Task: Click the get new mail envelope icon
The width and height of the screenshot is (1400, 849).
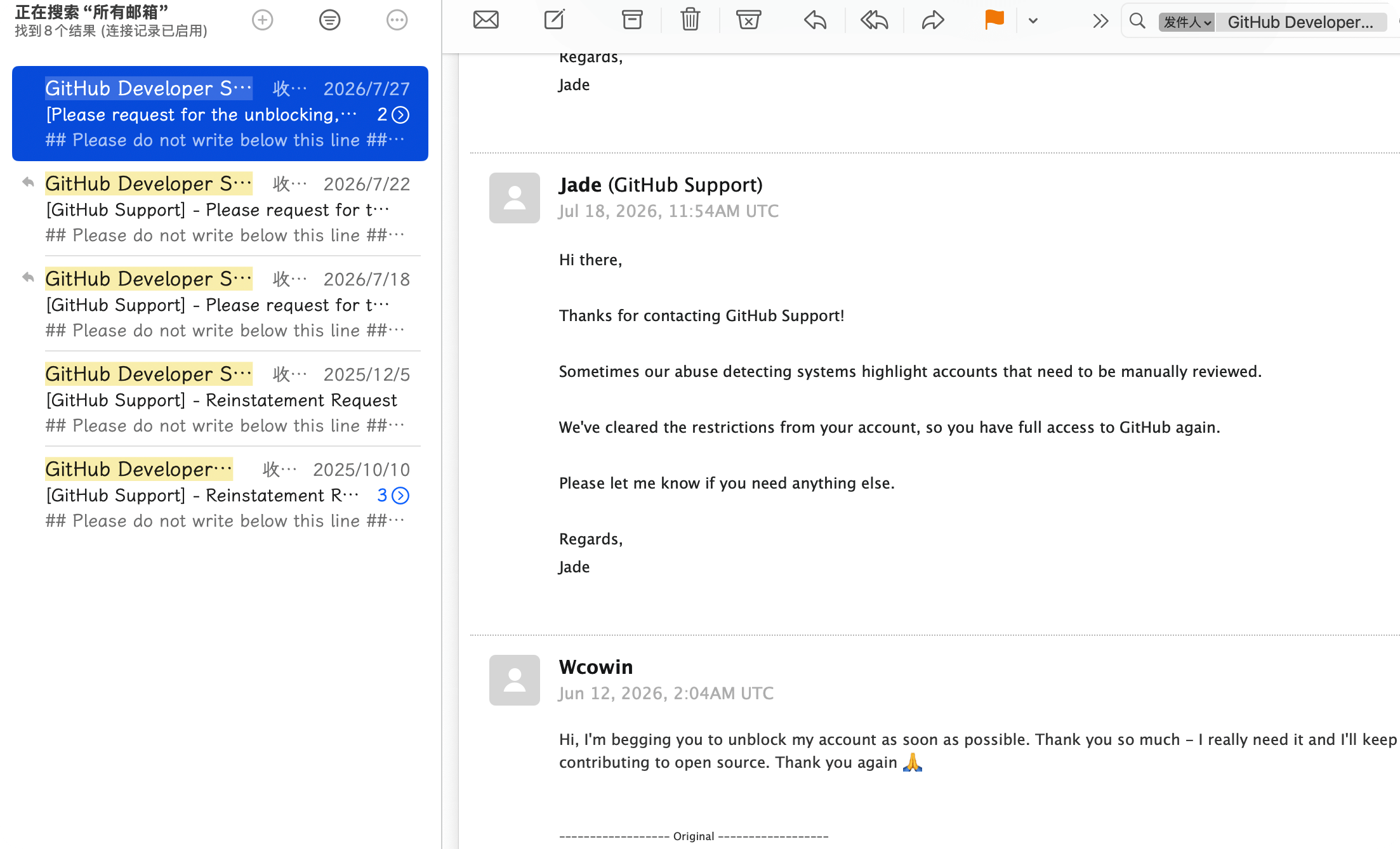Action: click(486, 20)
